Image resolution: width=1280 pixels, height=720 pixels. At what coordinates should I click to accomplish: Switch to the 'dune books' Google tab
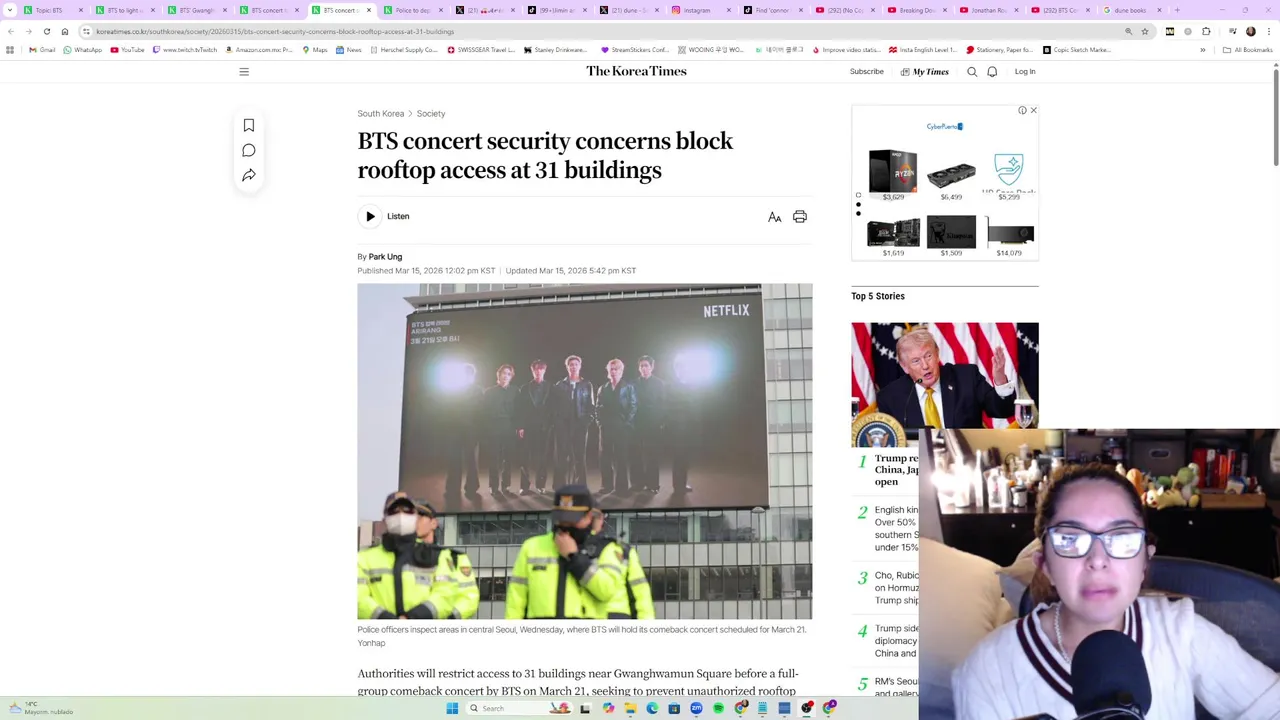pyautogui.click(x=1134, y=10)
